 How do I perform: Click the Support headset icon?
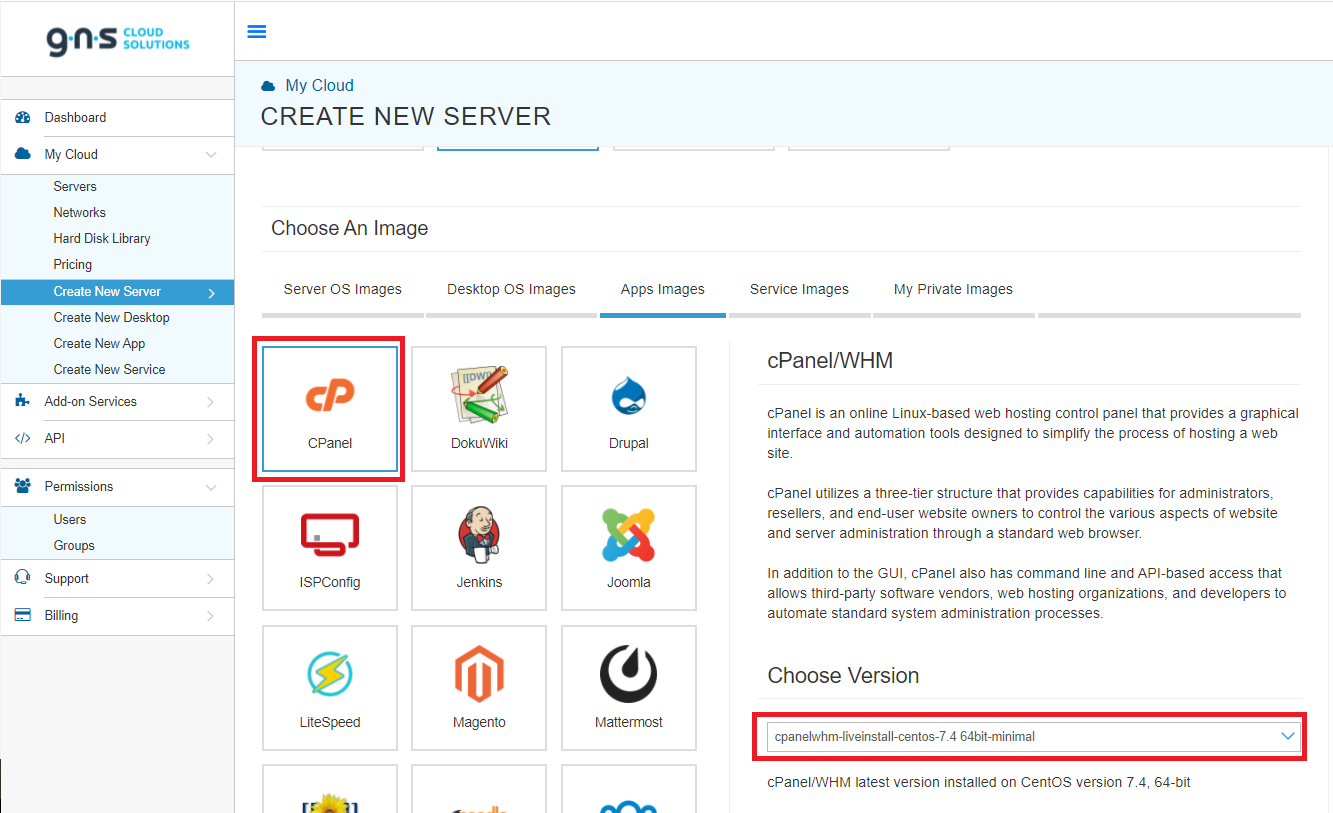[x=23, y=578]
